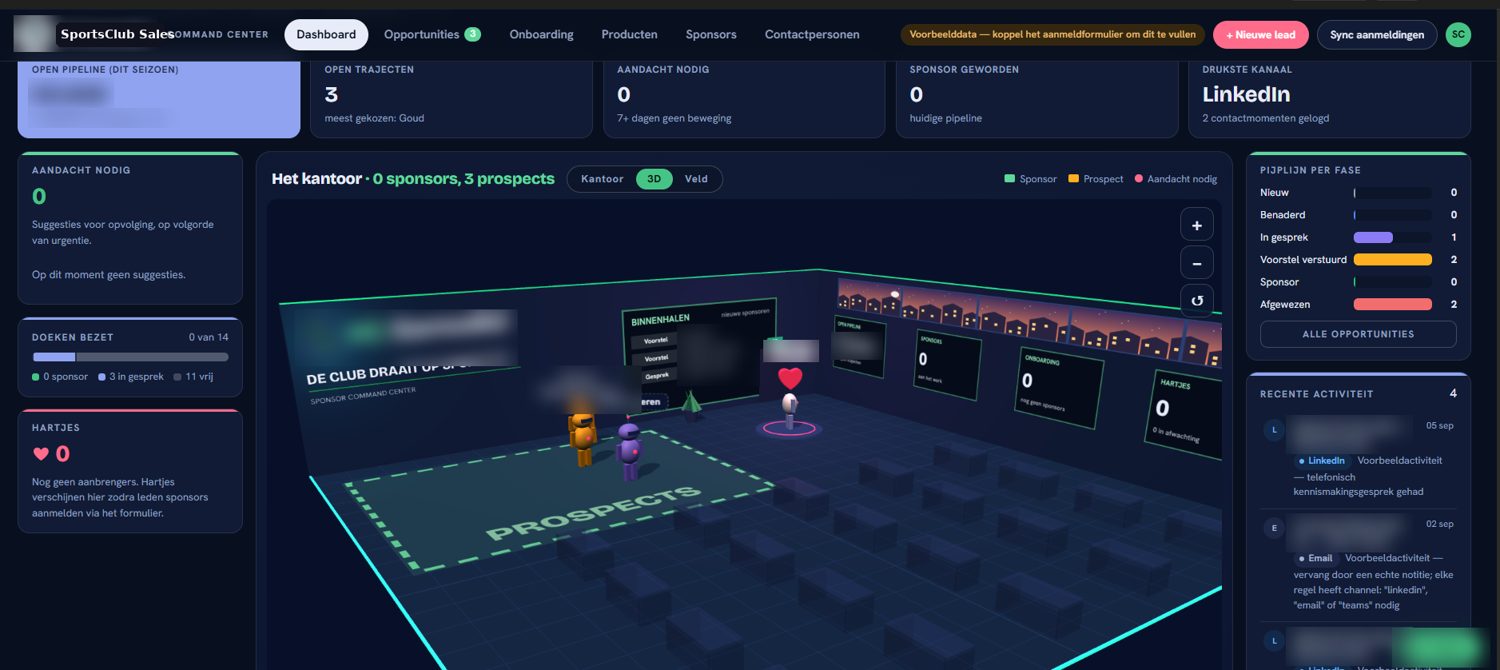Open the Onboarding tab

click(x=541, y=34)
